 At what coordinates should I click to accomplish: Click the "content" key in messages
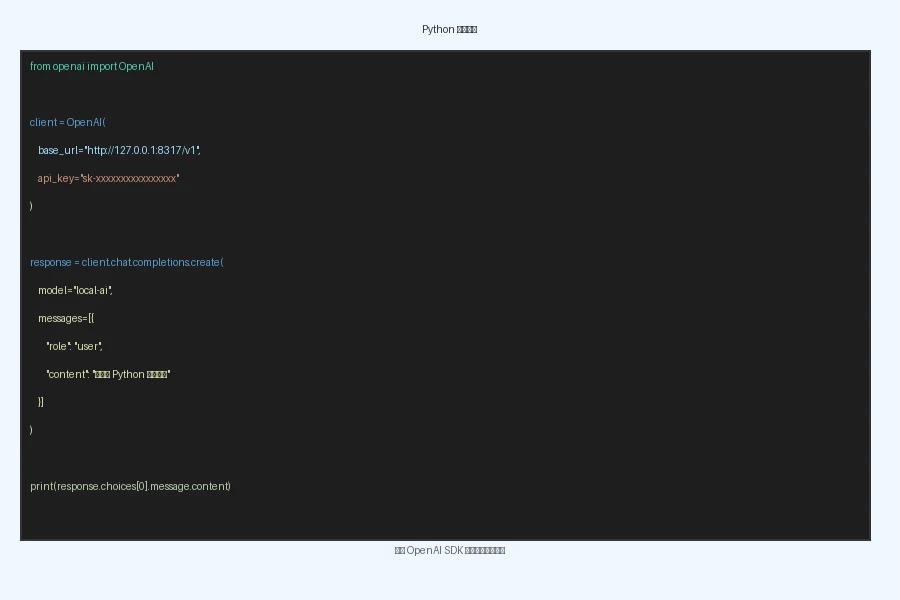coord(67,375)
